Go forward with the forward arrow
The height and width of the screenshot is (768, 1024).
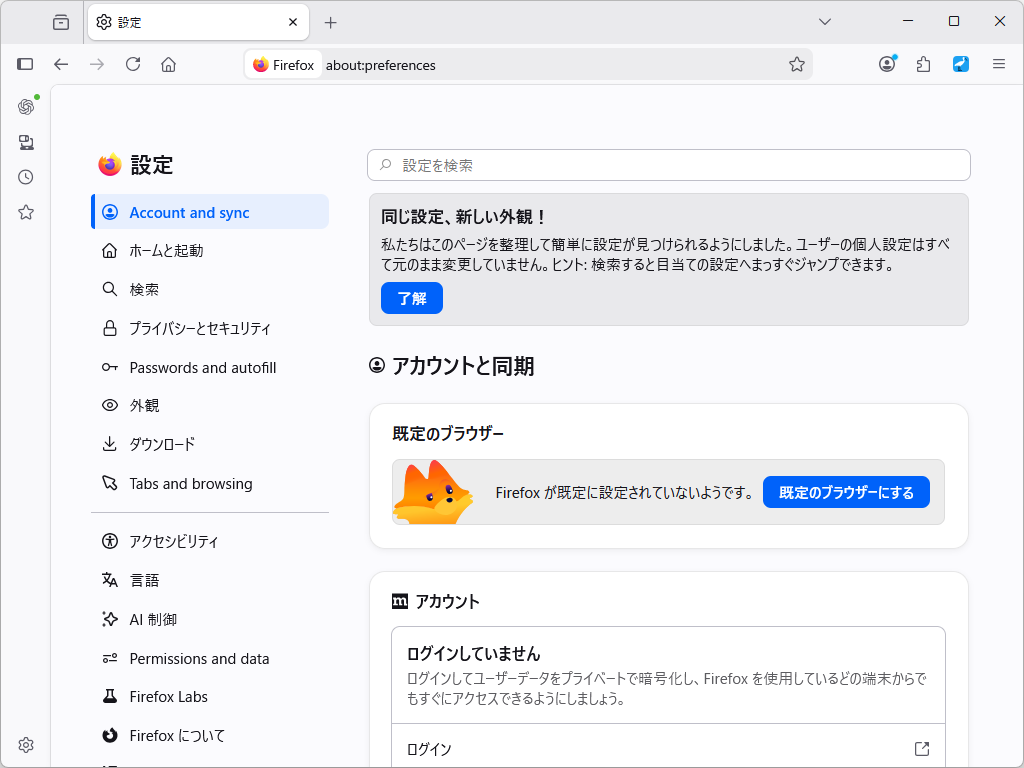tap(97, 64)
